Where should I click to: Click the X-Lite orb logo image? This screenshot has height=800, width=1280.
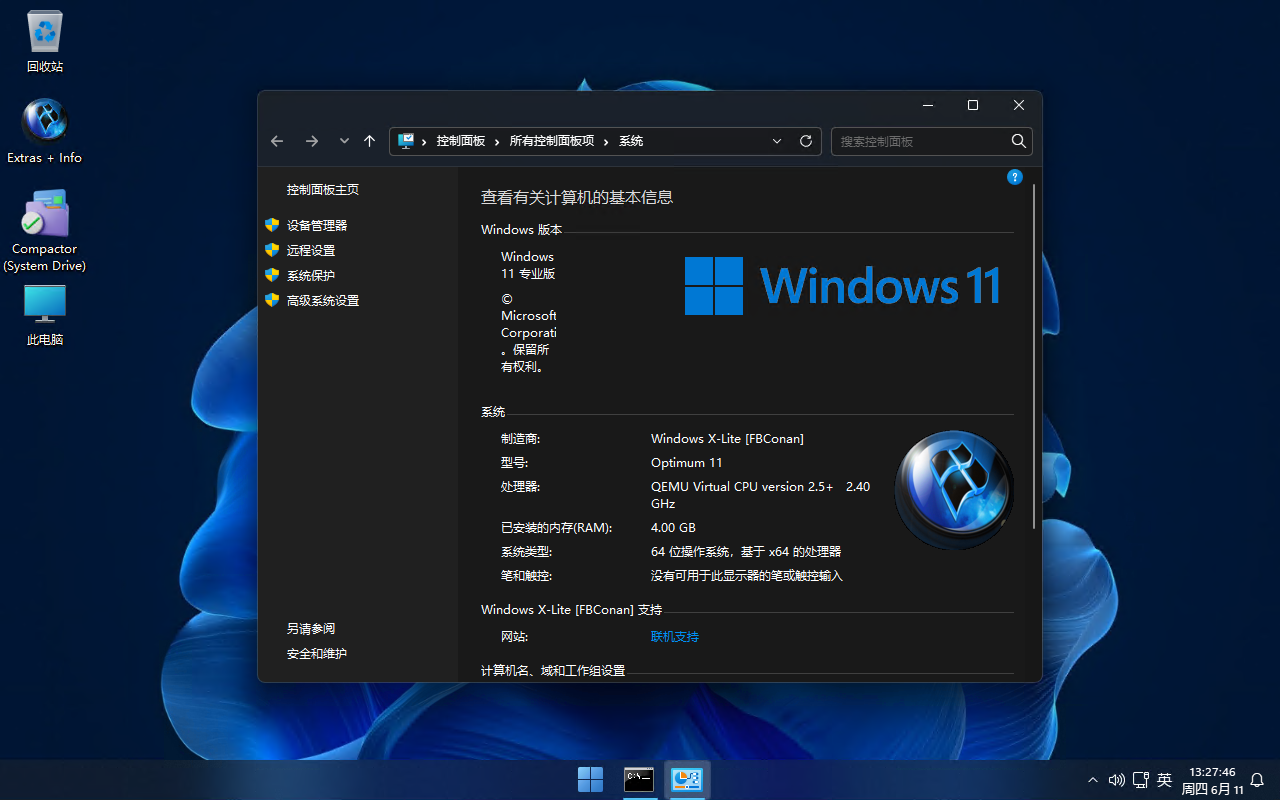click(x=954, y=490)
